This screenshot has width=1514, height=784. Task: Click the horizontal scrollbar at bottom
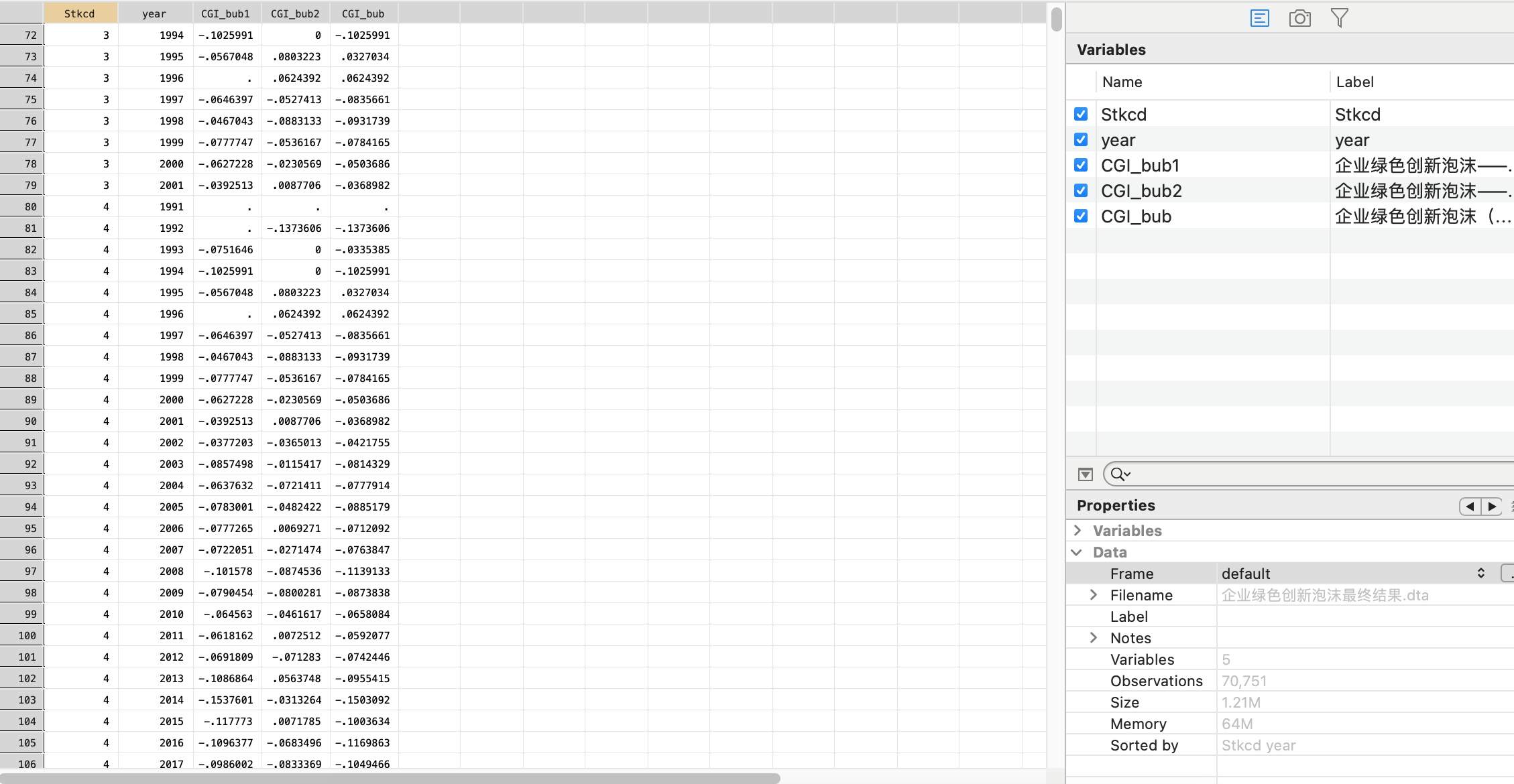[389, 778]
